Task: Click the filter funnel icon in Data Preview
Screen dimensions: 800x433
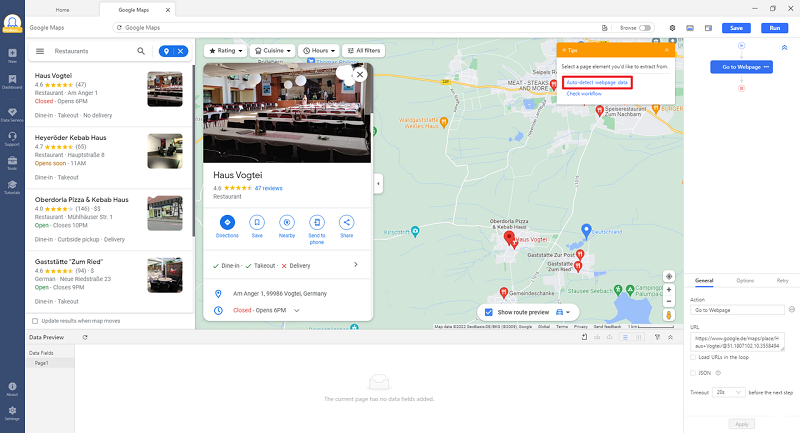Action: (x=657, y=337)
